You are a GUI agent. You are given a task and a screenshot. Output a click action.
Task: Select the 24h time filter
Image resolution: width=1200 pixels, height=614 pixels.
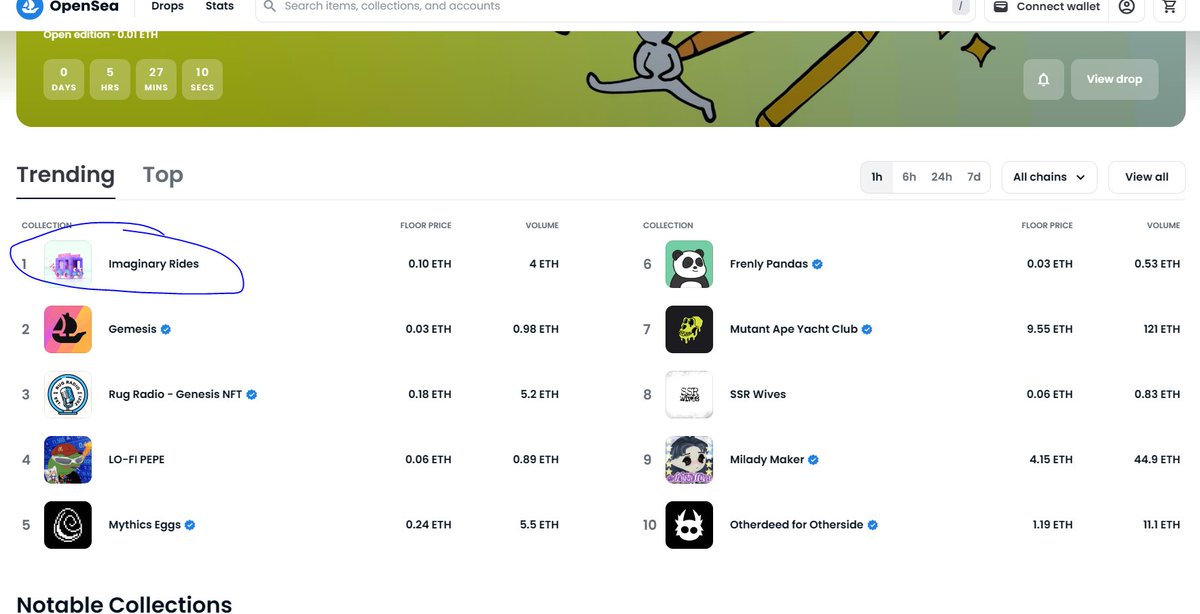(x=941, y=176)
